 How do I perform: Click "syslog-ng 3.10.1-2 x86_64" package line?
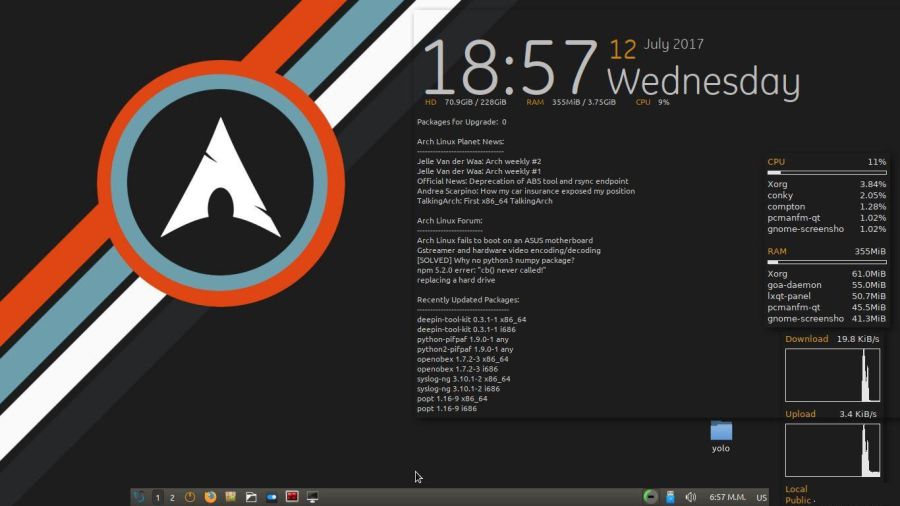[x=464, y=379]
